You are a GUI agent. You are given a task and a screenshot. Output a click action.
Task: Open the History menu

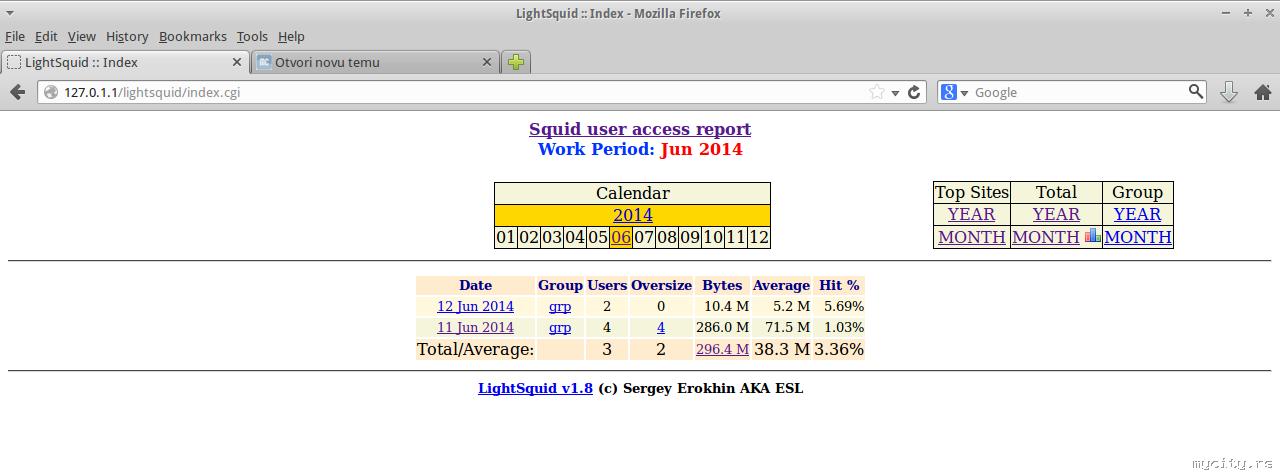[127, 36]
